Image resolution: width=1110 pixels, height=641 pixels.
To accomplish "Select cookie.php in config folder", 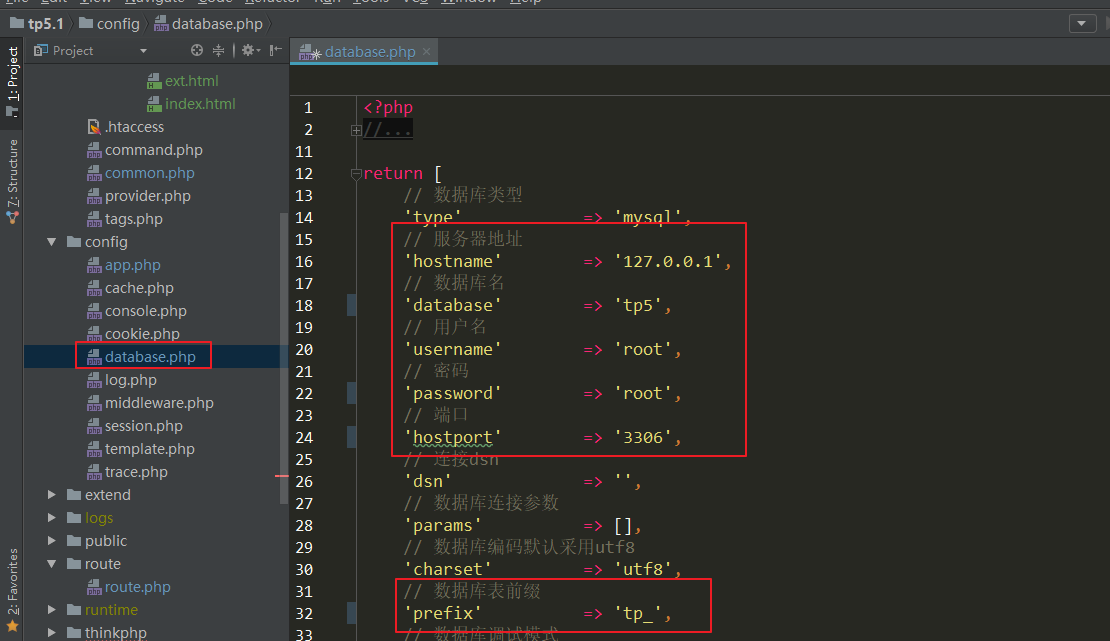I will pos(133,334).
